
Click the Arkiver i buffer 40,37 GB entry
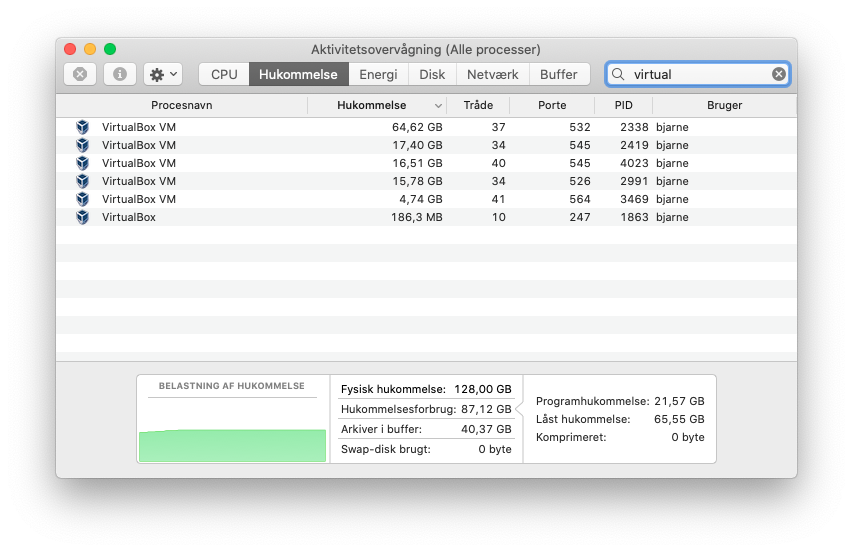(x=426, y=429)
